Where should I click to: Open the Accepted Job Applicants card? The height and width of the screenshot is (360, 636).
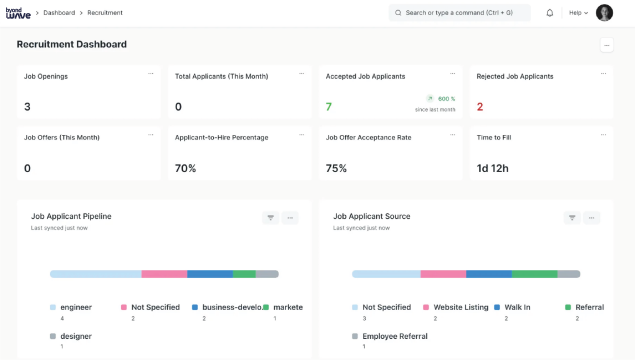[x=391, y=92]
